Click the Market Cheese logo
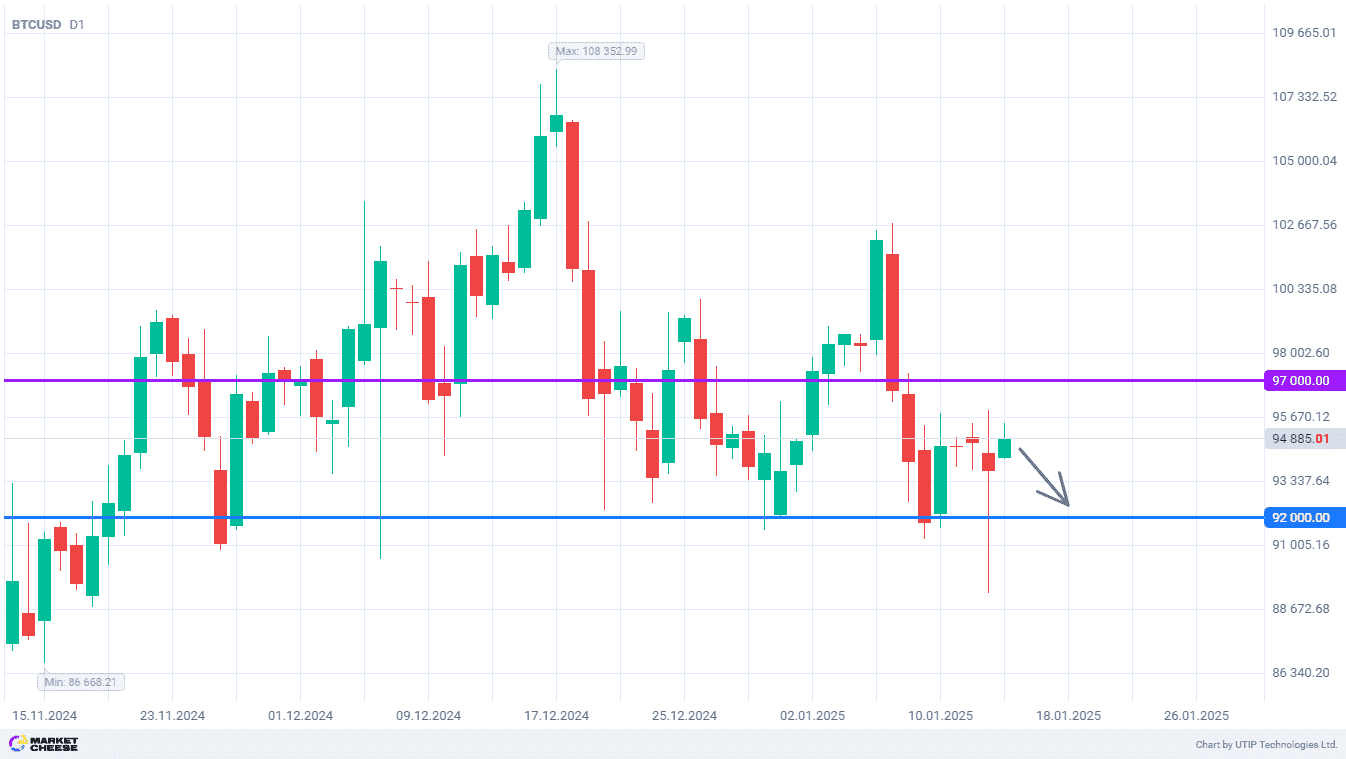Screen dimensions: 1346x759 (43, 744)
